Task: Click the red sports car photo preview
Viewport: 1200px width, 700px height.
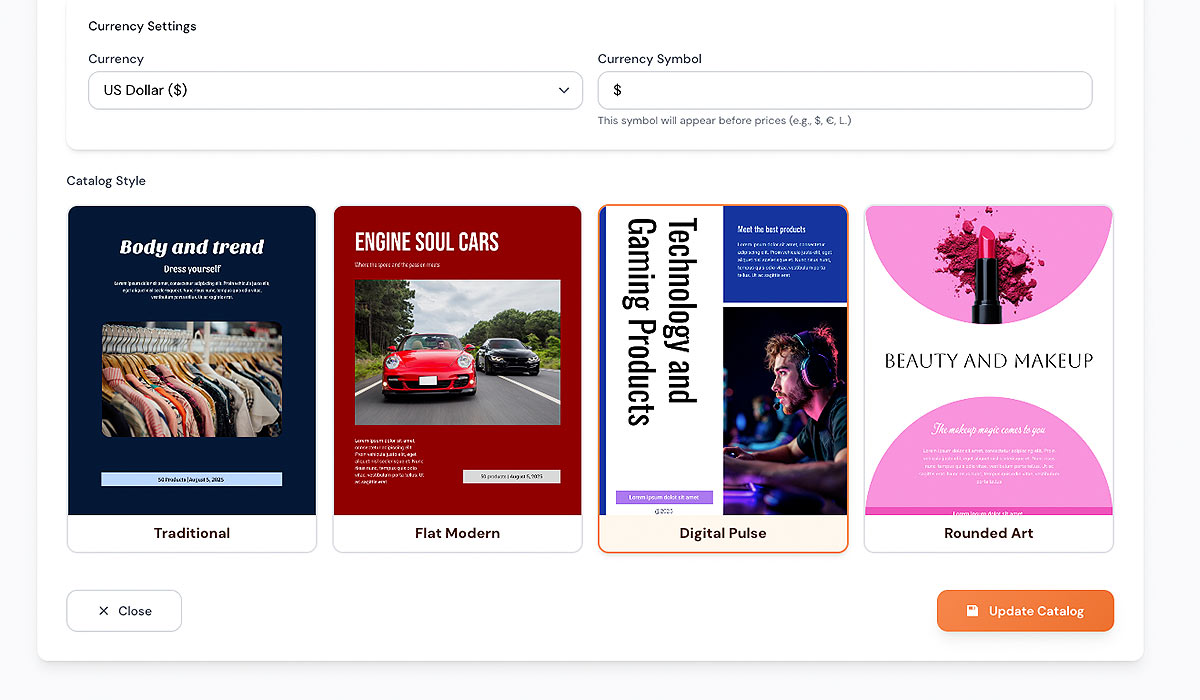Action: [x=457, y=352]
